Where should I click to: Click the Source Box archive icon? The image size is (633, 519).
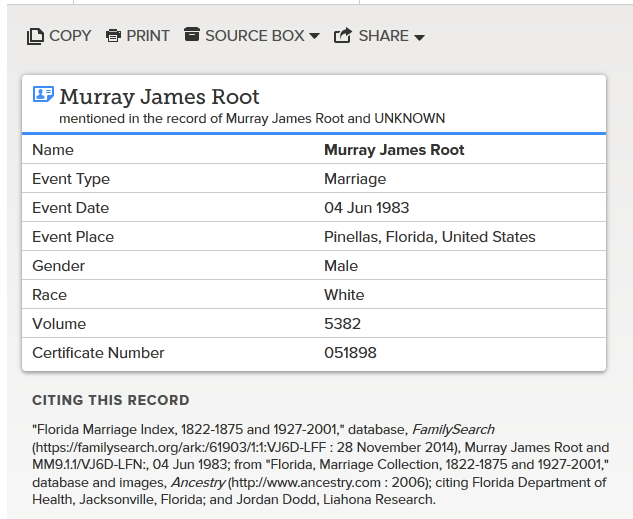[x=192, y=34]
